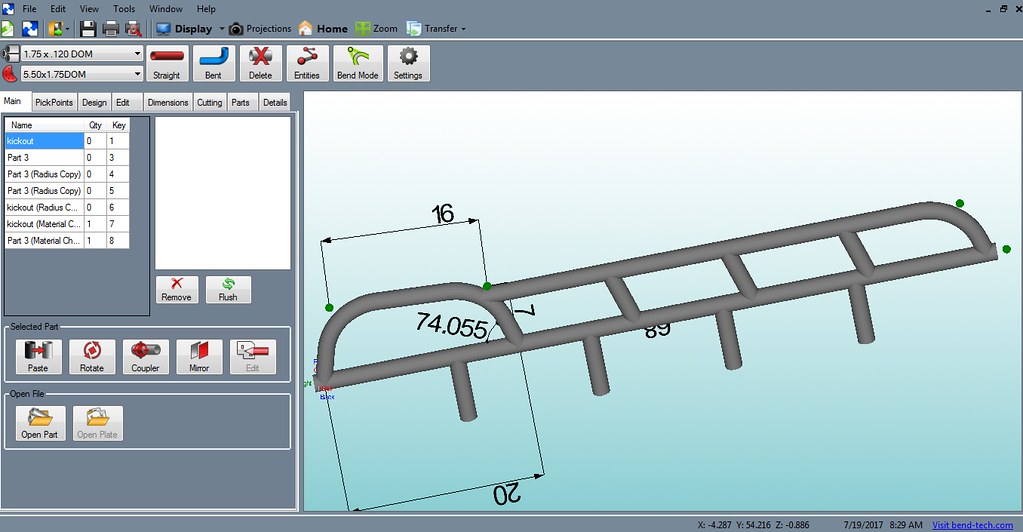The height and width of the screenshot is (532, 1023).
Task: Open the Entities tool
Action: coord(307,63)
